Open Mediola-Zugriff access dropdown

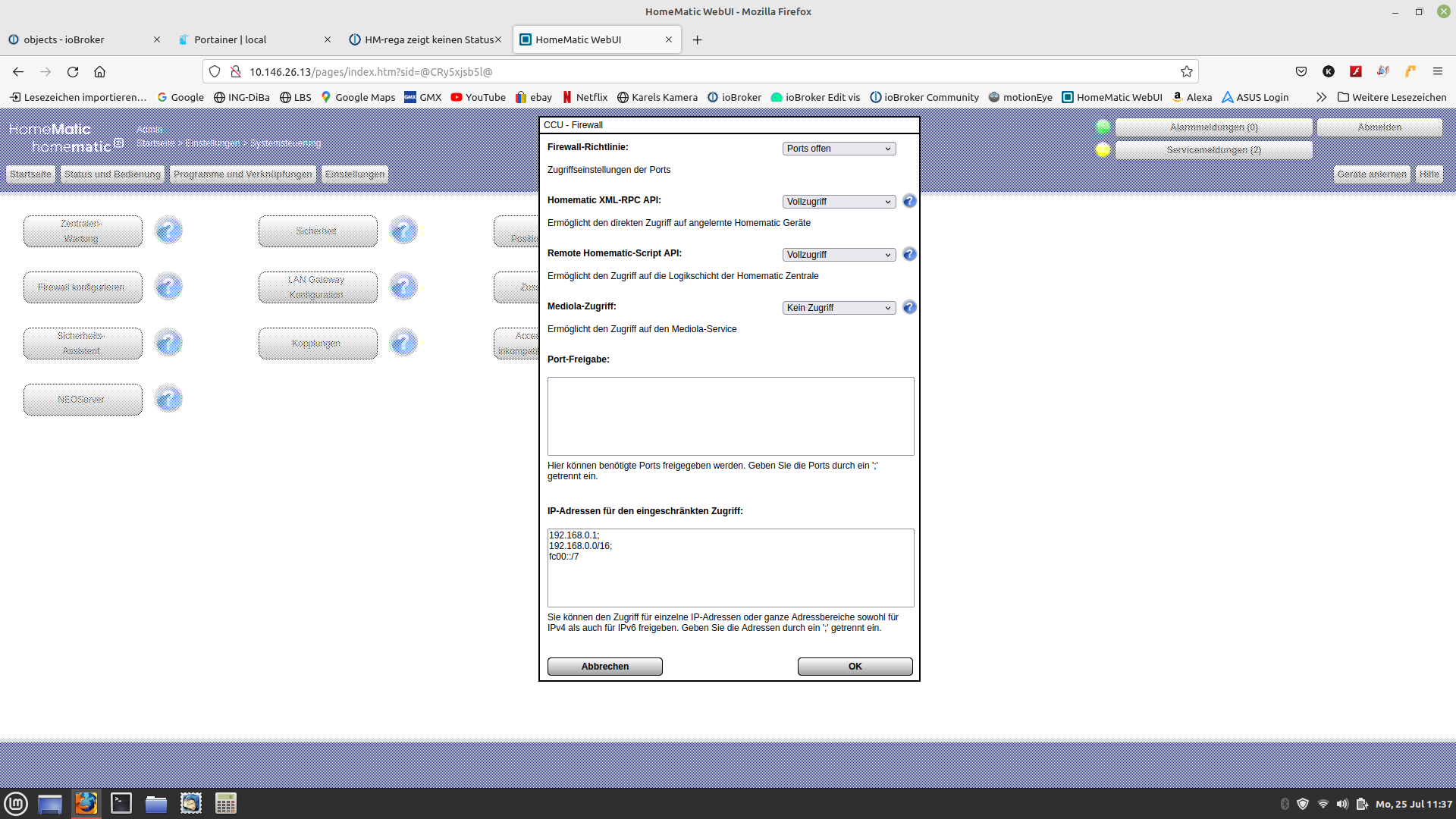tap(839, 308)
